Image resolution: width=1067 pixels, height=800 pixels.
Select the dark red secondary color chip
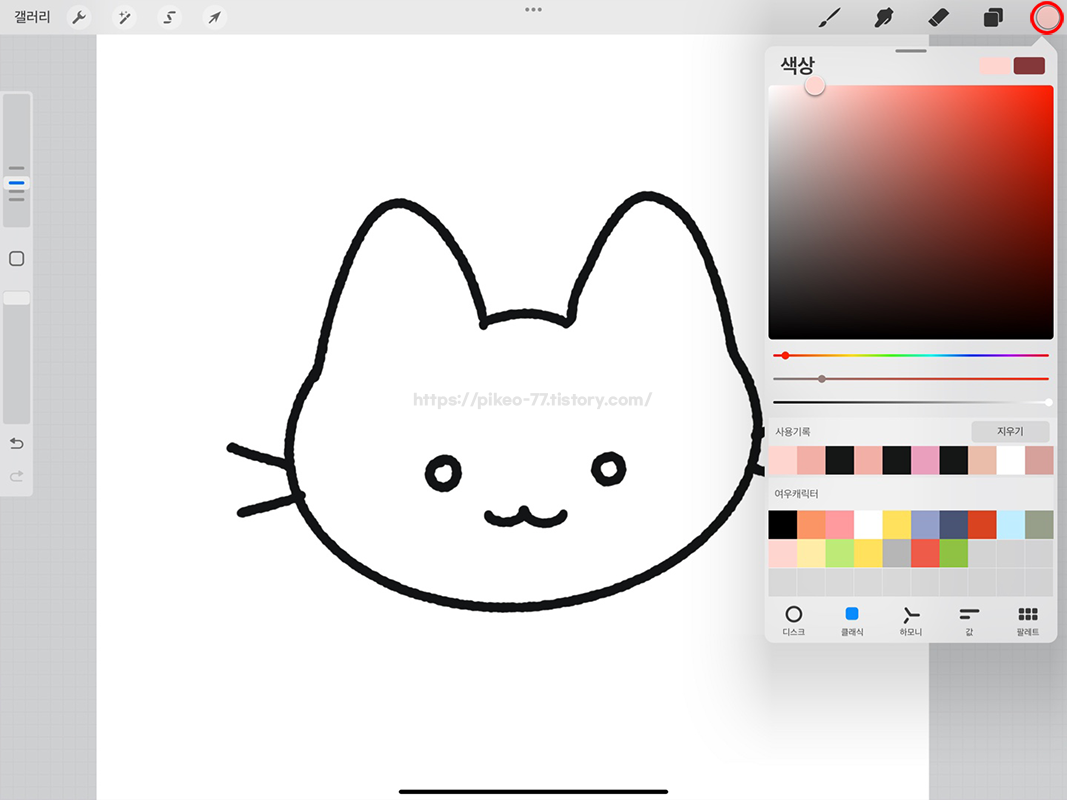coord(1029,65)
